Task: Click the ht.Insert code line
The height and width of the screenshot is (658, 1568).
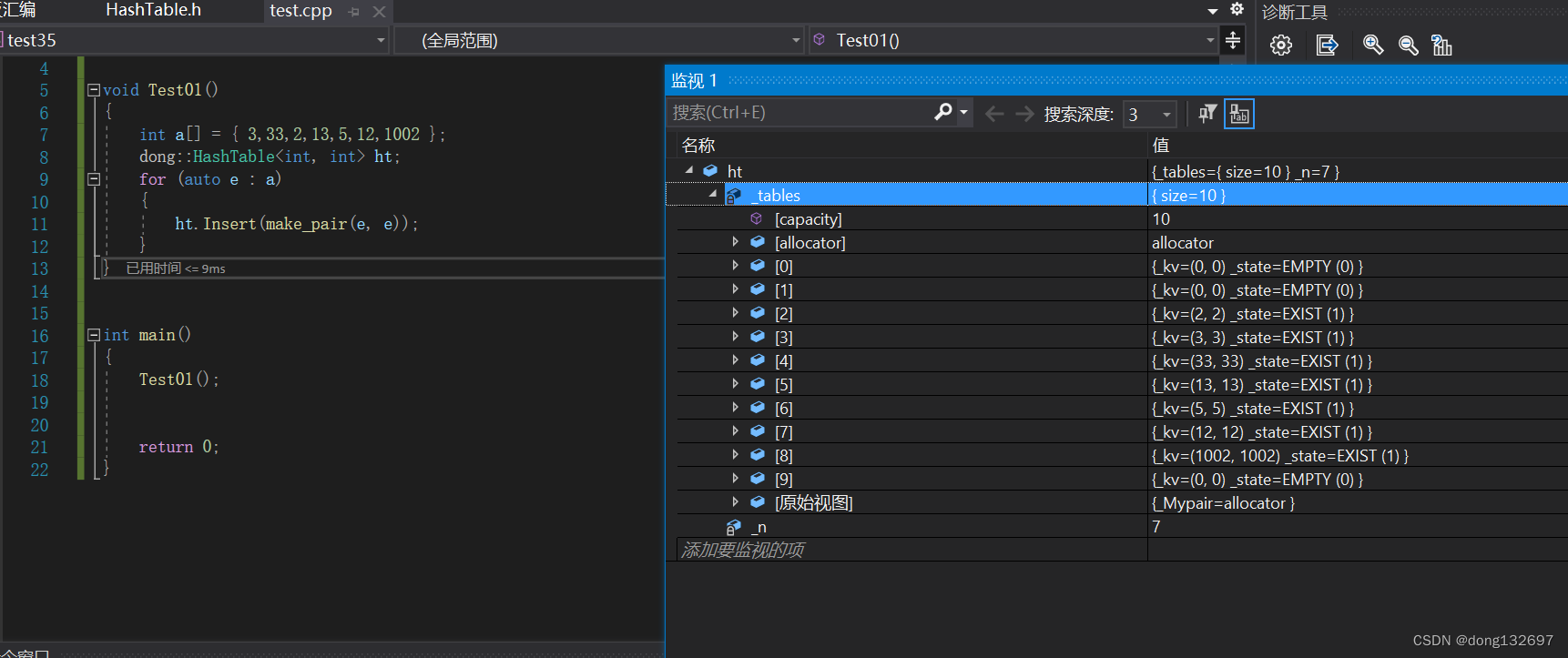Action: coord(296,224)
